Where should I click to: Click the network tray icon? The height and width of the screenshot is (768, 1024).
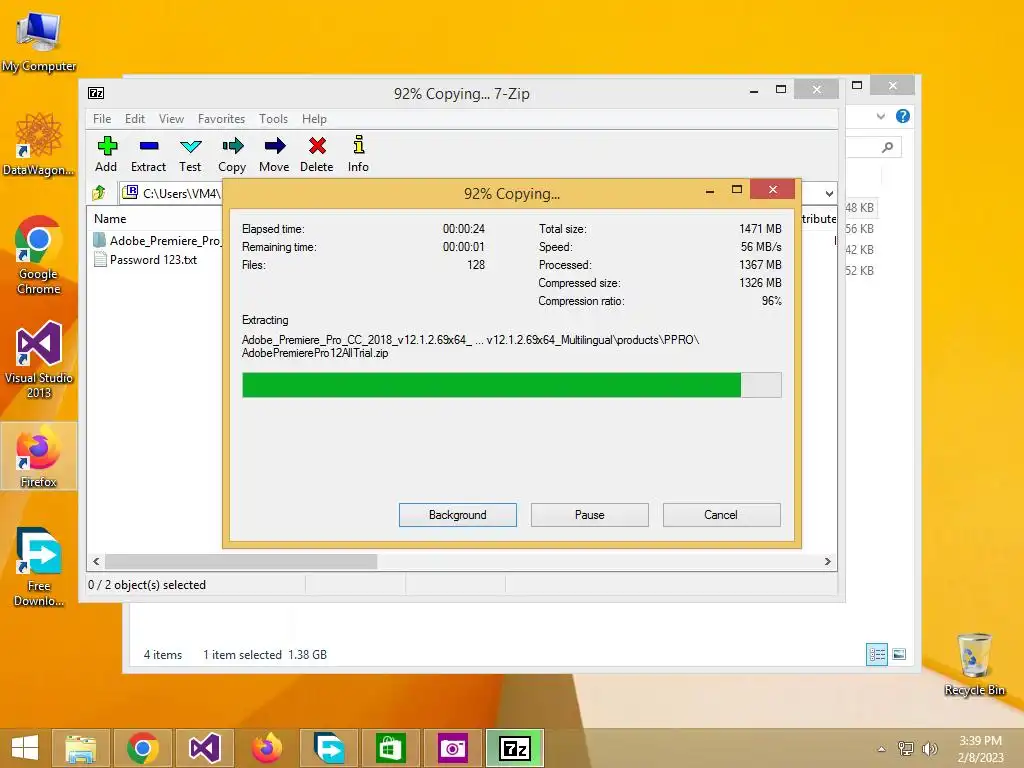tap(906, 749)
